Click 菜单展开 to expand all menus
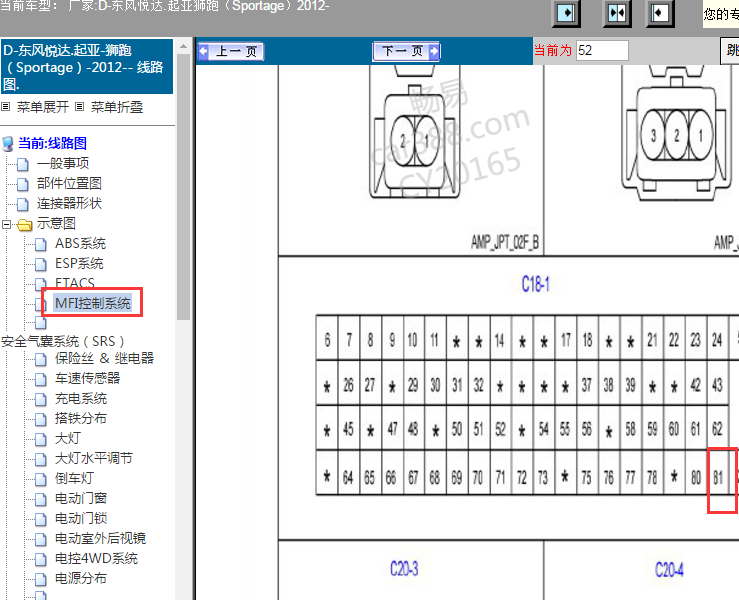 point(43,107)
